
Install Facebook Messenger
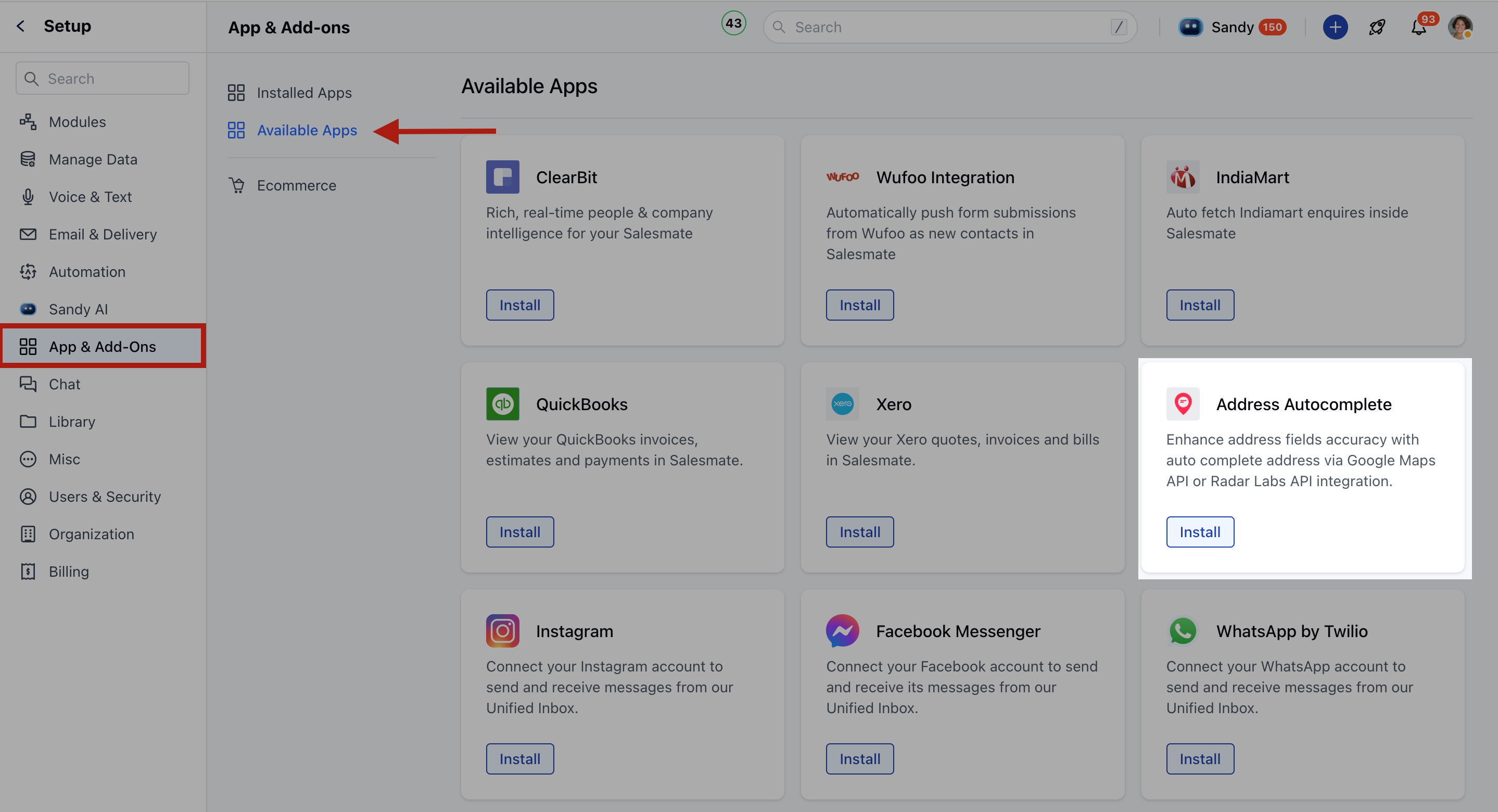(860, 758)
